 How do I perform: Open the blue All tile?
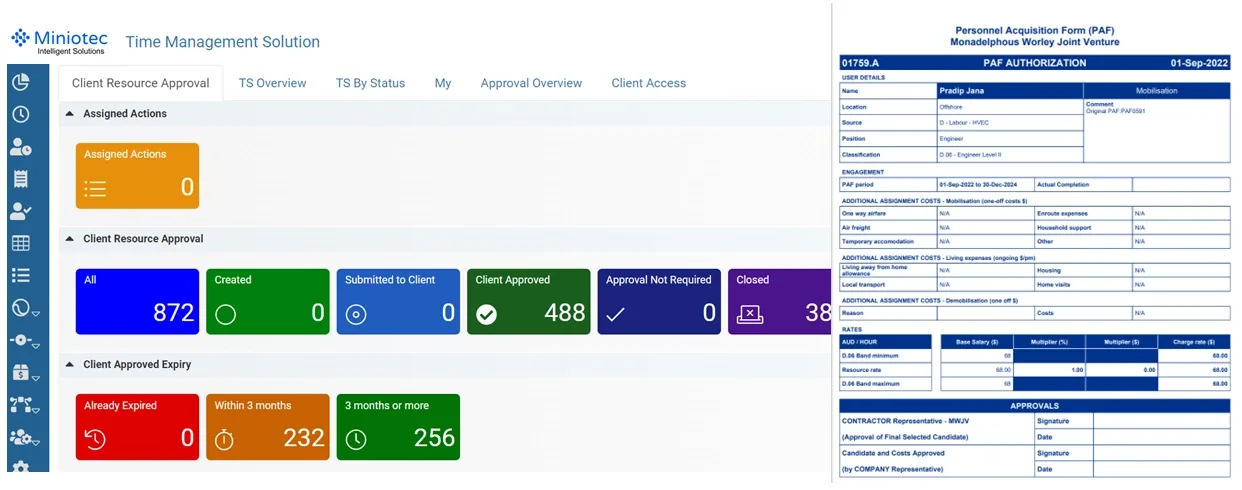tap(137, 301)
